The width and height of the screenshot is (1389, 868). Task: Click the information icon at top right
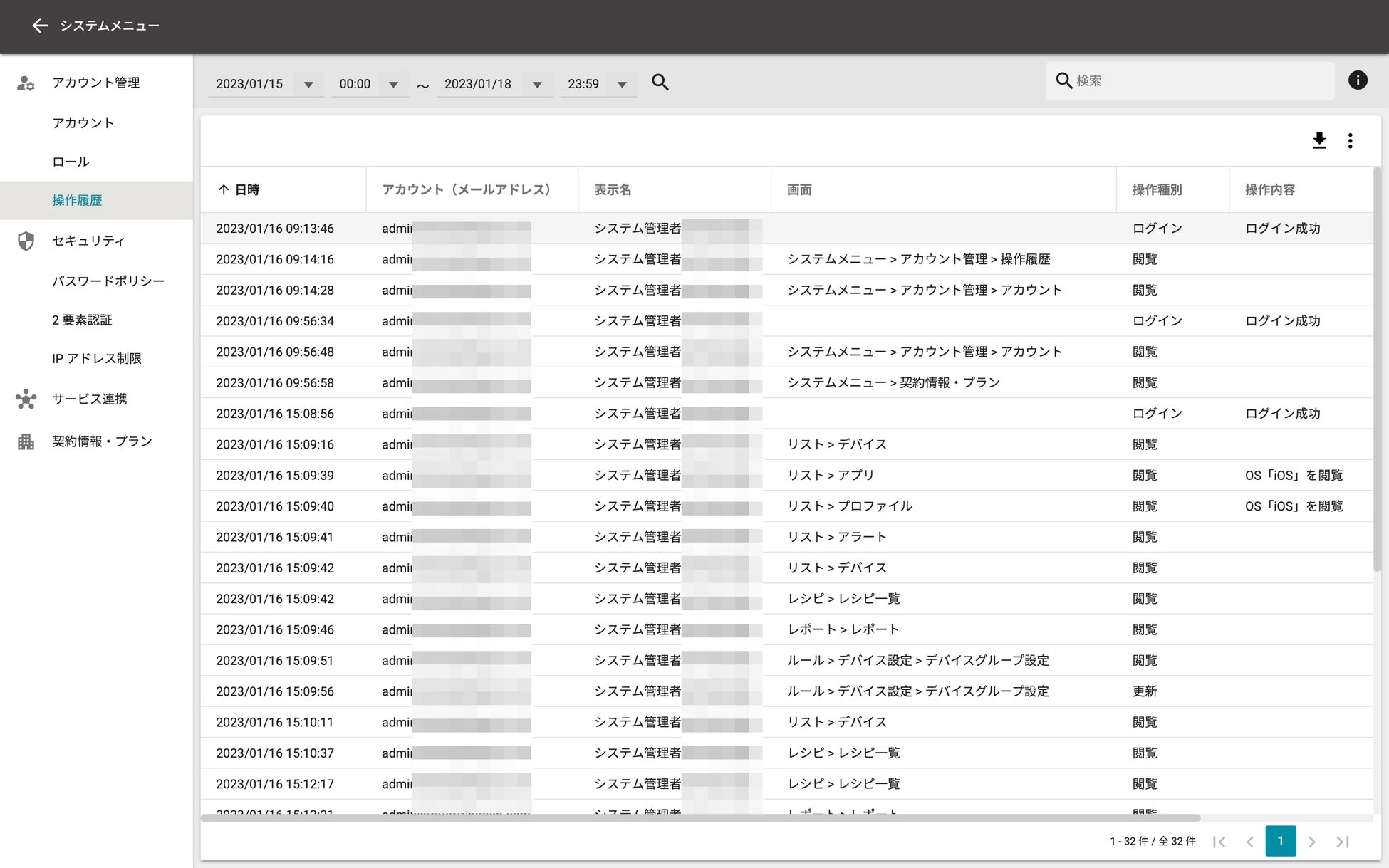[x=1358, y=80]
